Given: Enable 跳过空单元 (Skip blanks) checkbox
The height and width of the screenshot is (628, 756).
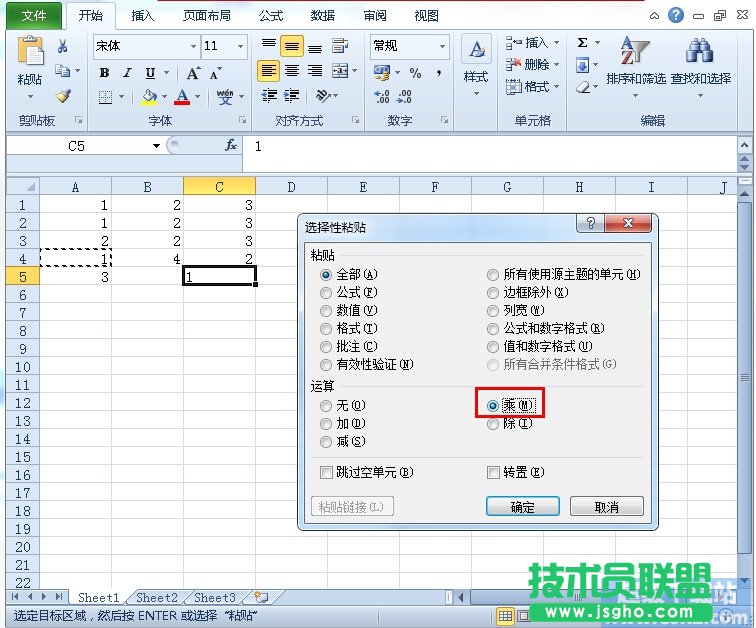Looking at the screenshot, I should point(326,472).
